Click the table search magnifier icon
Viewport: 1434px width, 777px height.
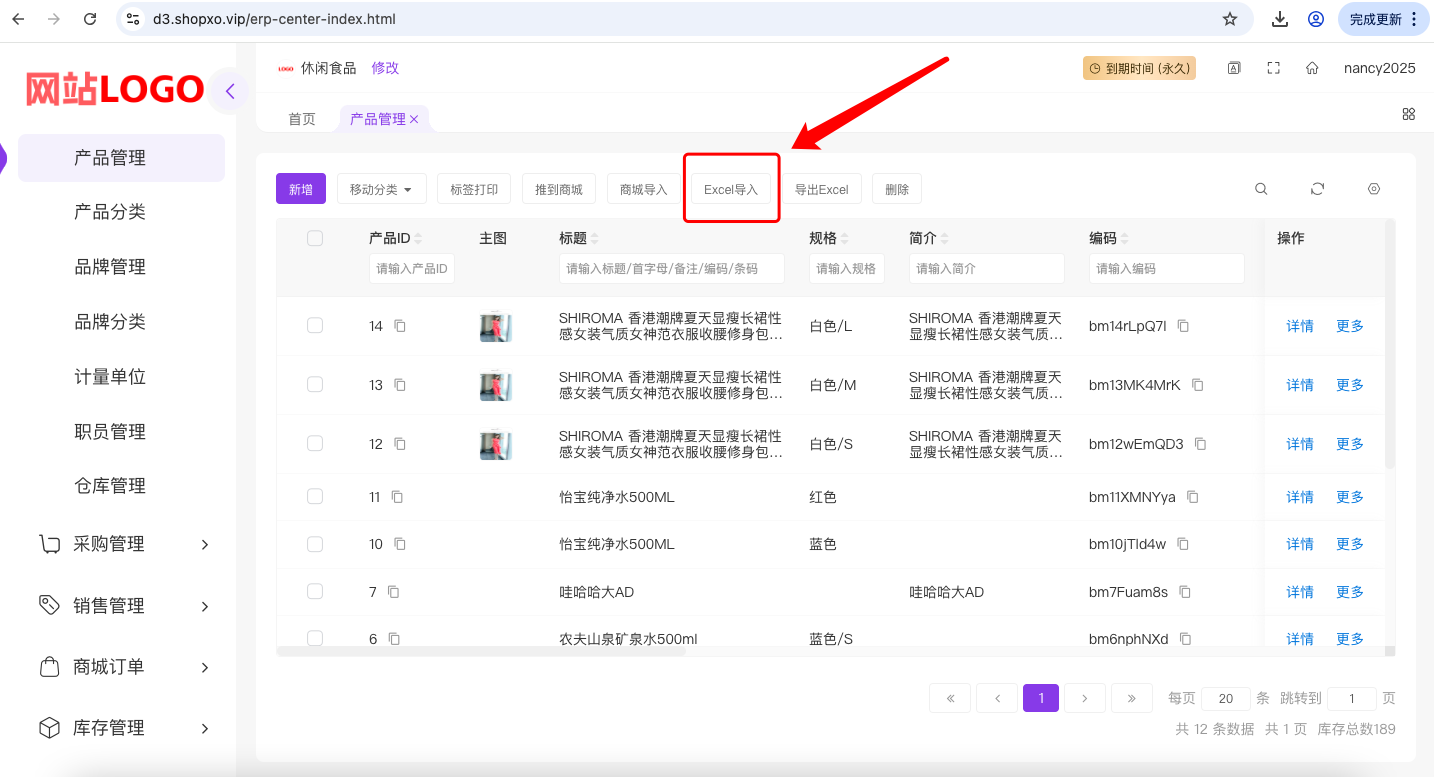1262,189
